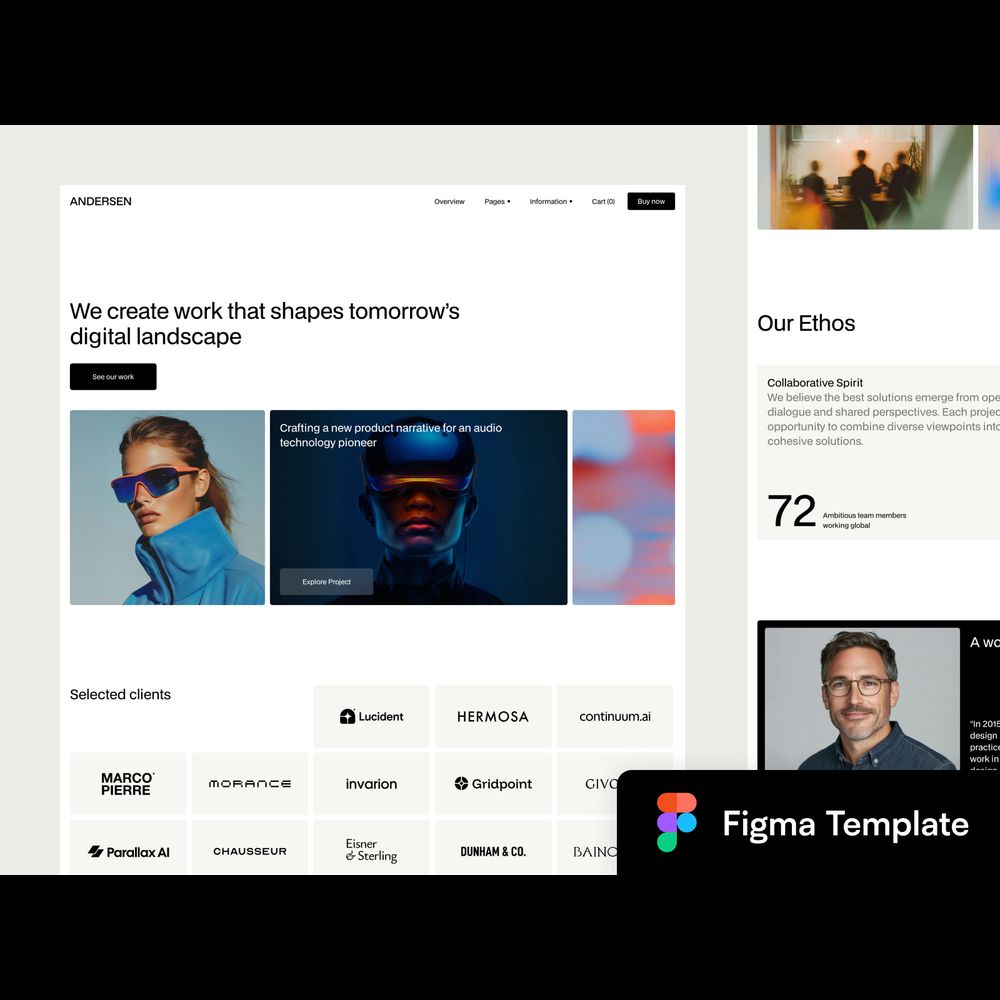This screenshot has width=1000, height=1000.
Task: Click the Figma logo icon
Action: pos(677,822)
